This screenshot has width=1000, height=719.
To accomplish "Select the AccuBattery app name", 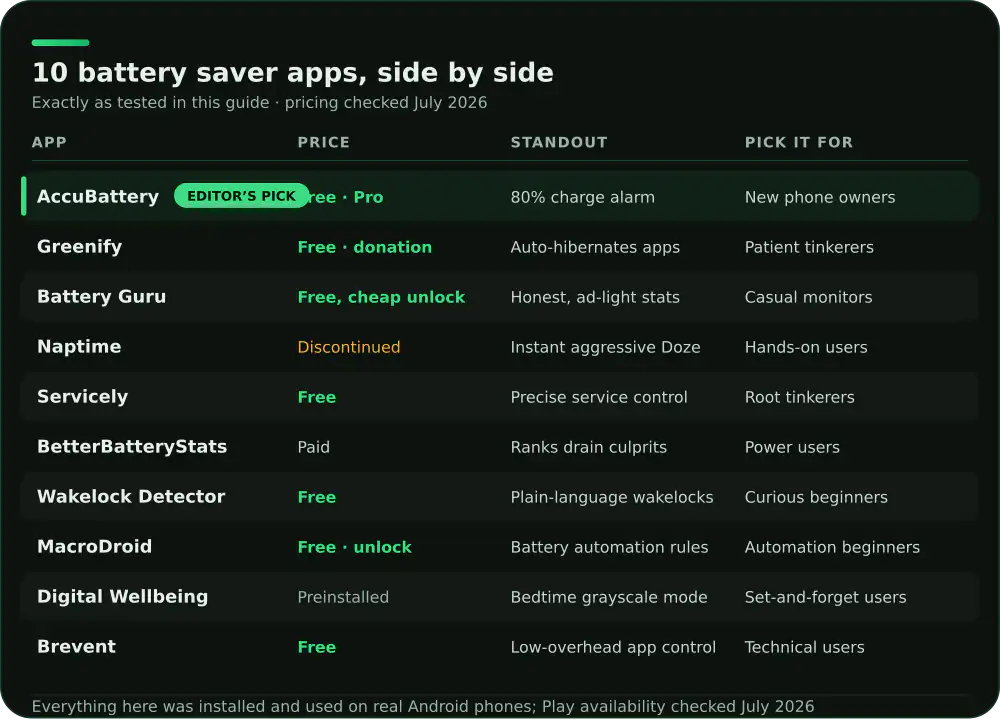I will (98, 196).
